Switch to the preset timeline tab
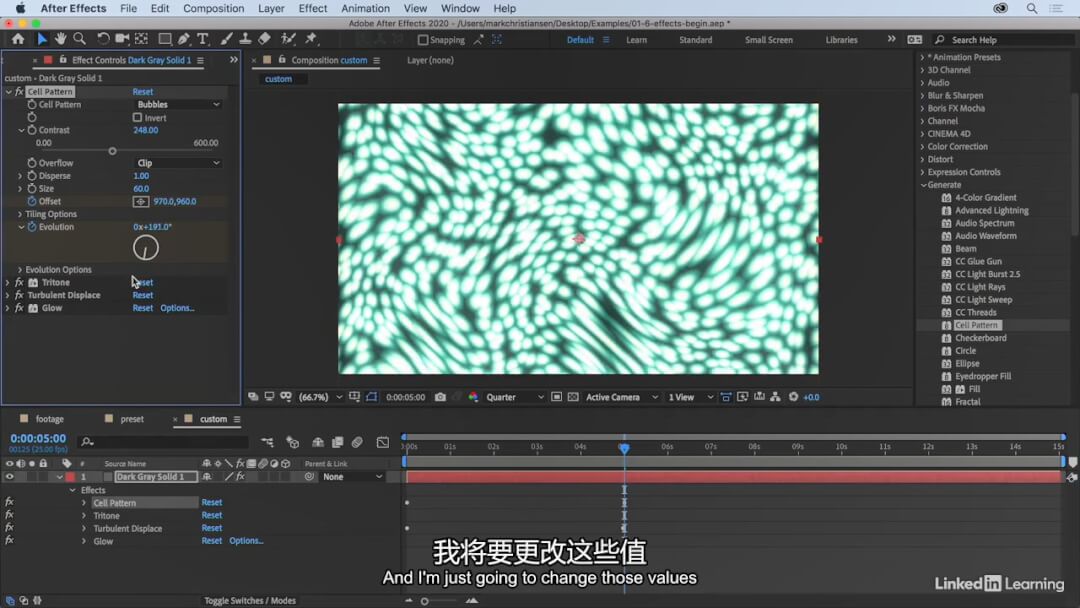Image resolution: width=1080 pixels, height=608 pixels. click(132, 419)
